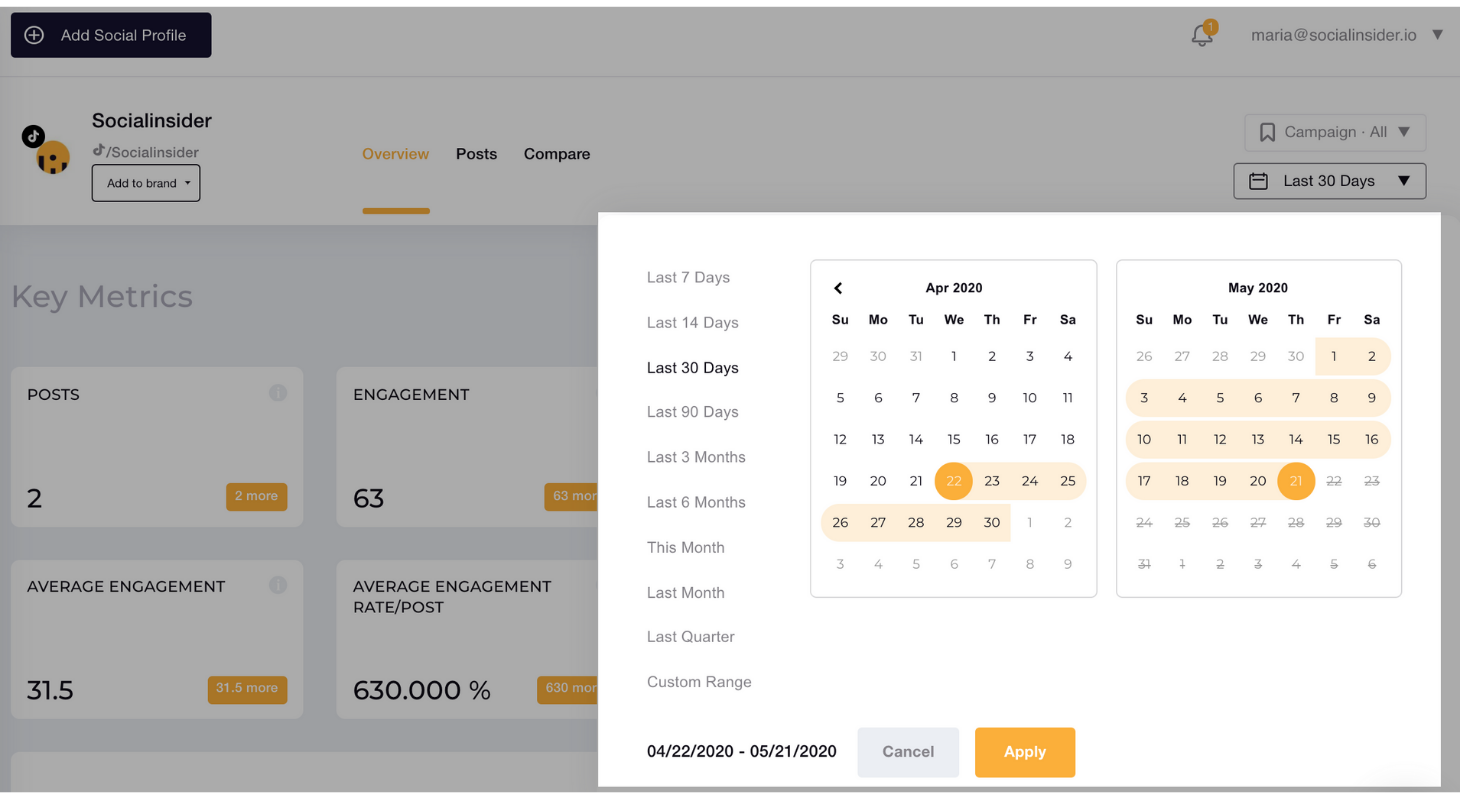This screenshot has width=1460, height=800.
Task: Click the Apr 2020 month heading
Action: tap(954, 288)
